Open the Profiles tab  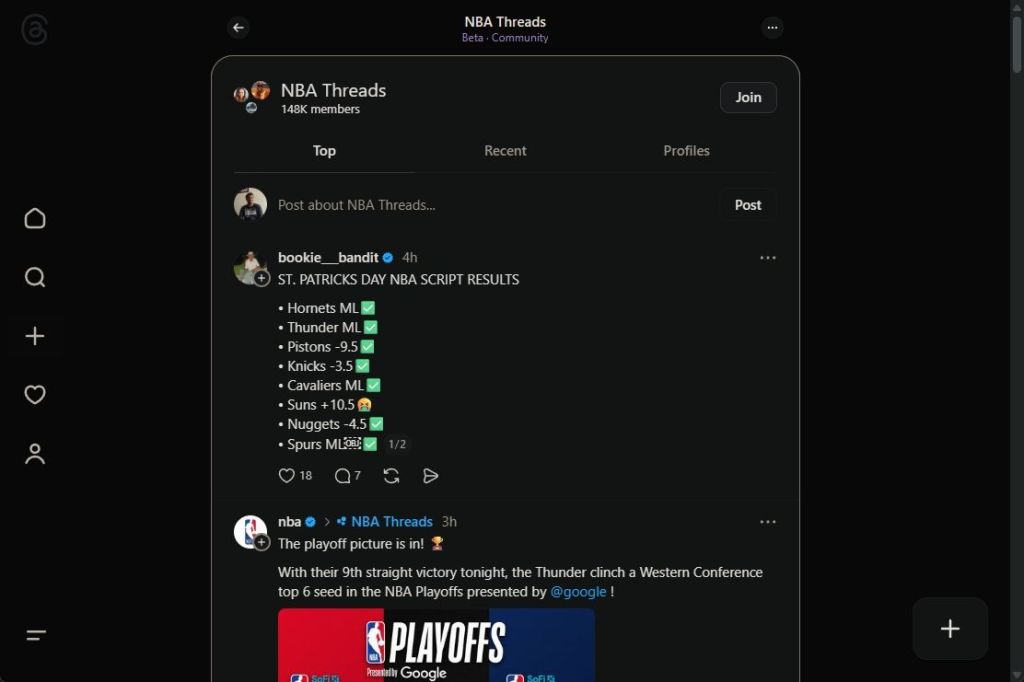tap(686, 150)
